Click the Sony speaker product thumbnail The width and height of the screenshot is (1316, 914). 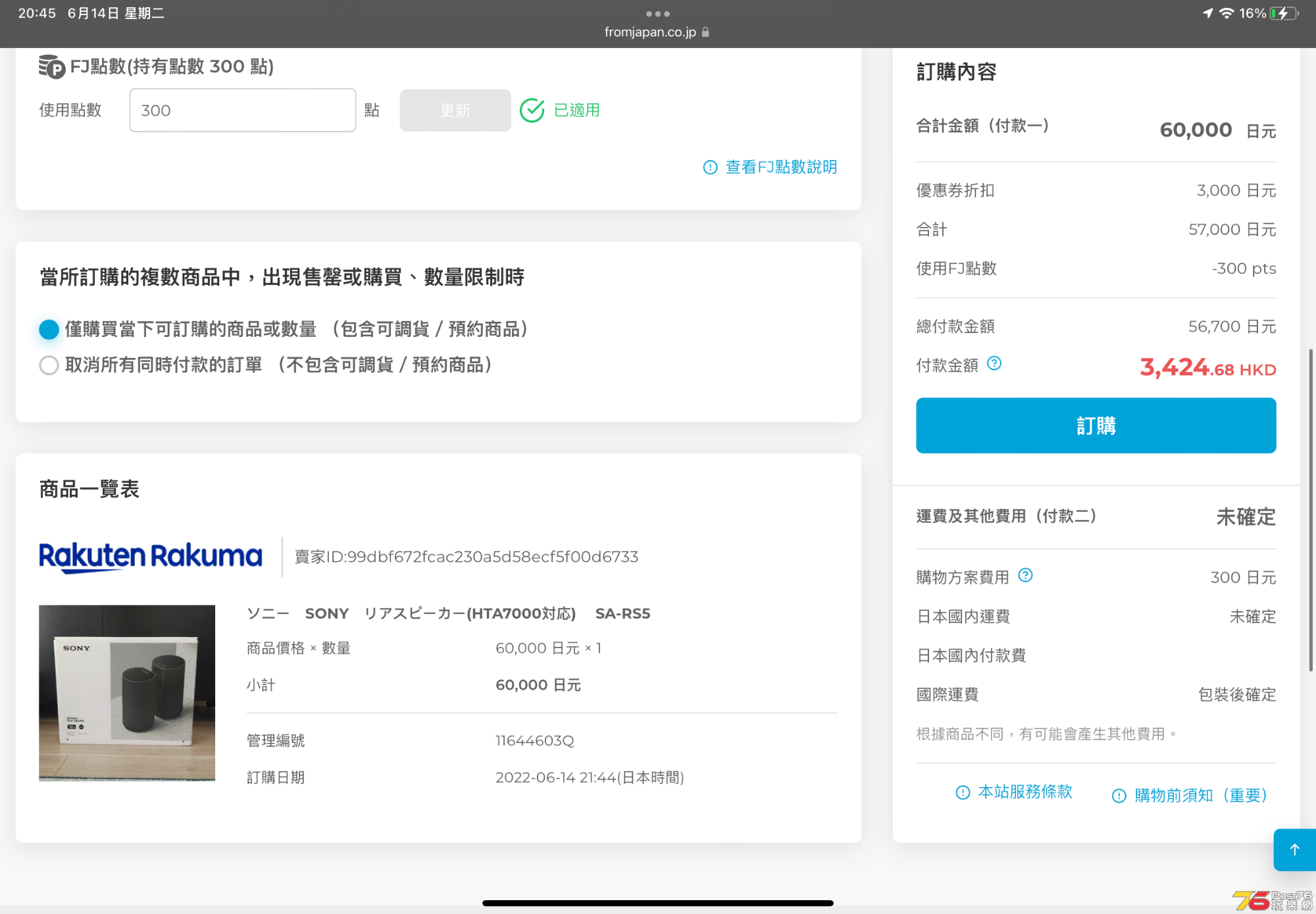pyautogui.click(x=127, y=693)
